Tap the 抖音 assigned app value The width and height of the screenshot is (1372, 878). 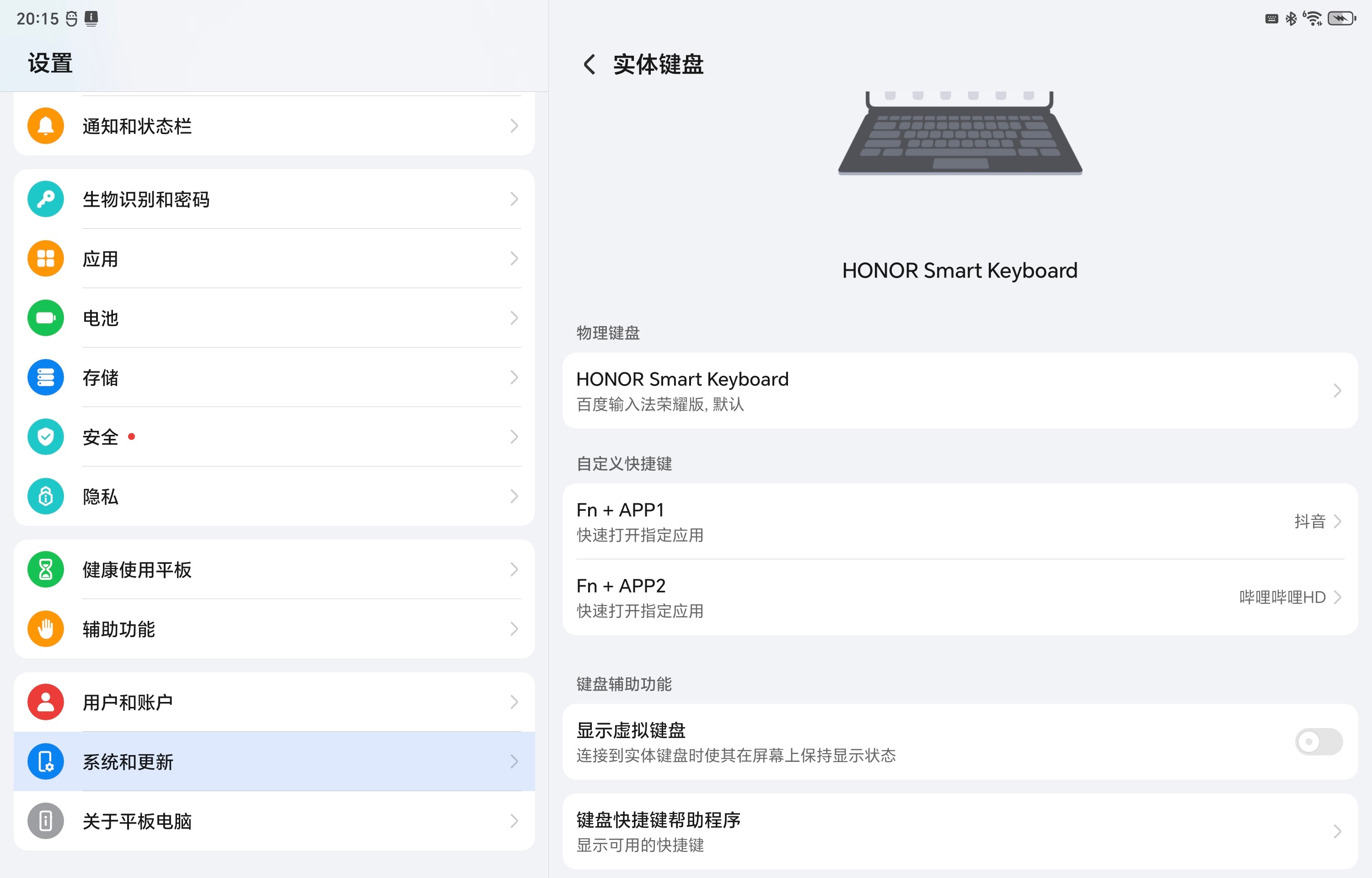1309,521
